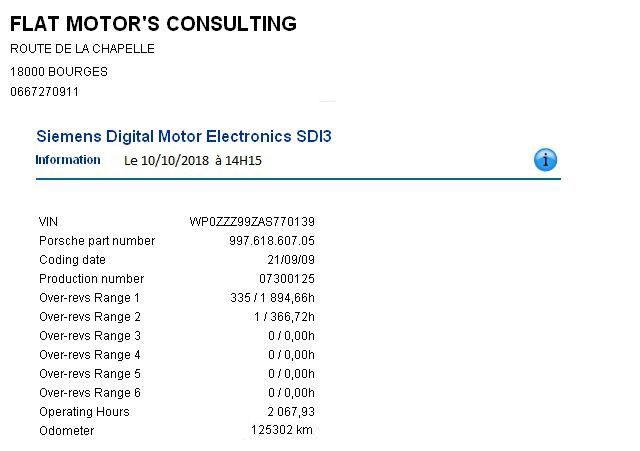Click the Production number value 07300125

(x=287, y=279)
